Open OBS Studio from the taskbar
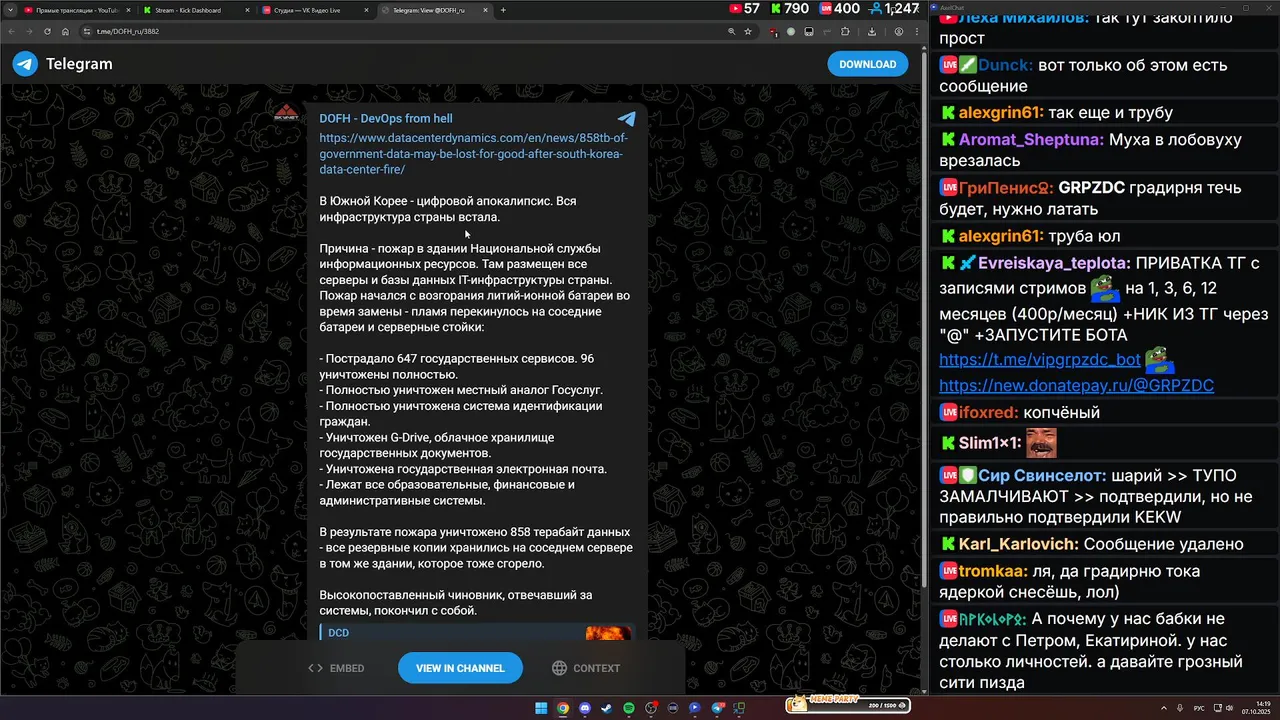The height and width of the screenshot is (720, 1280). coord(651,708)
